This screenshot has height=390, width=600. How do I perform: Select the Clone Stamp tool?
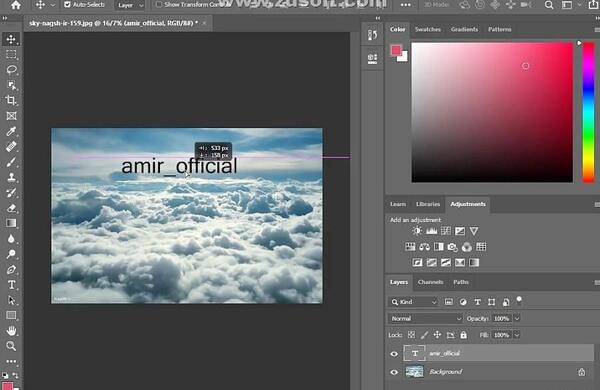coord(11,177)
